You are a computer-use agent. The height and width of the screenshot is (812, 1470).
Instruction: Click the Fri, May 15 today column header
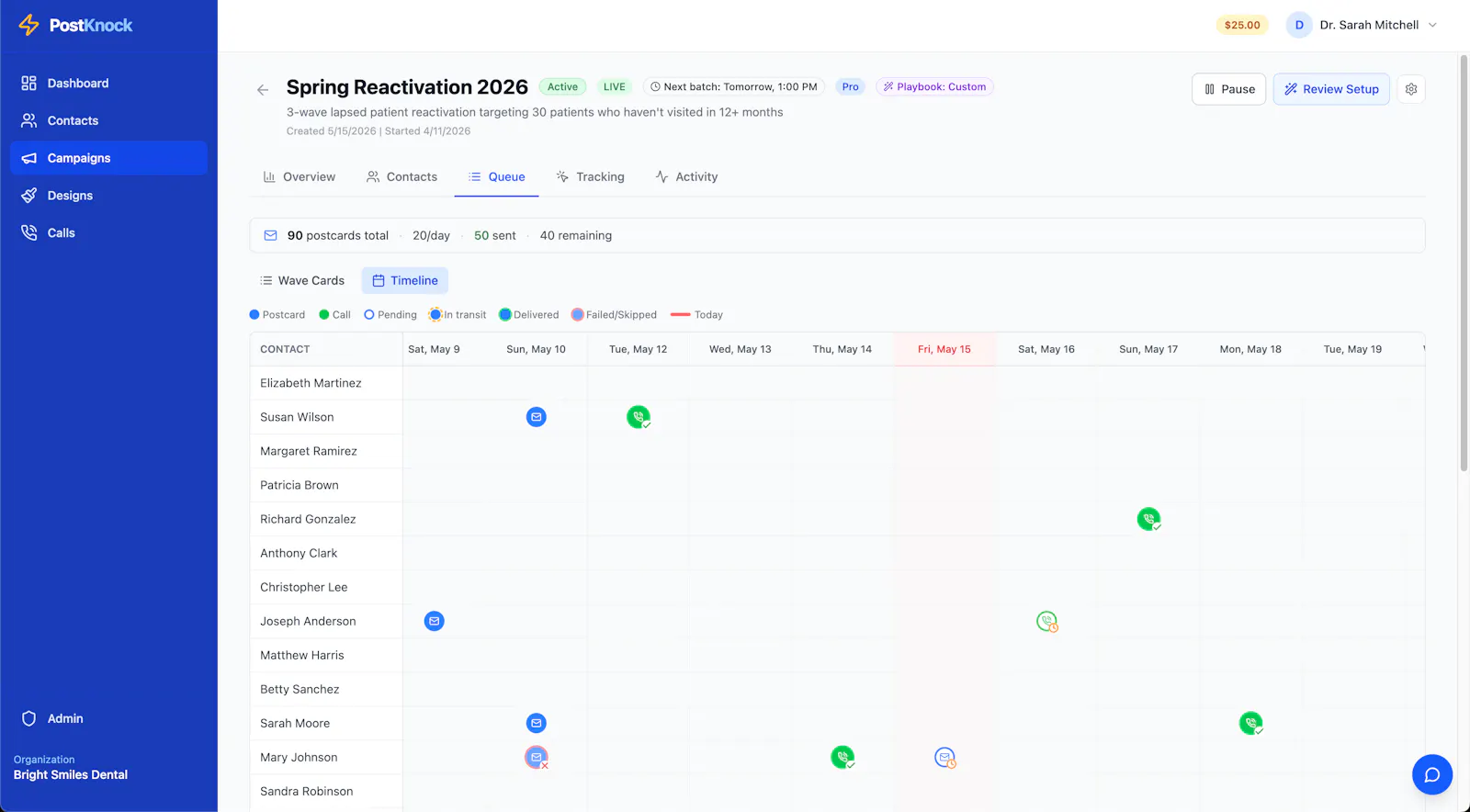click(944, 349)
